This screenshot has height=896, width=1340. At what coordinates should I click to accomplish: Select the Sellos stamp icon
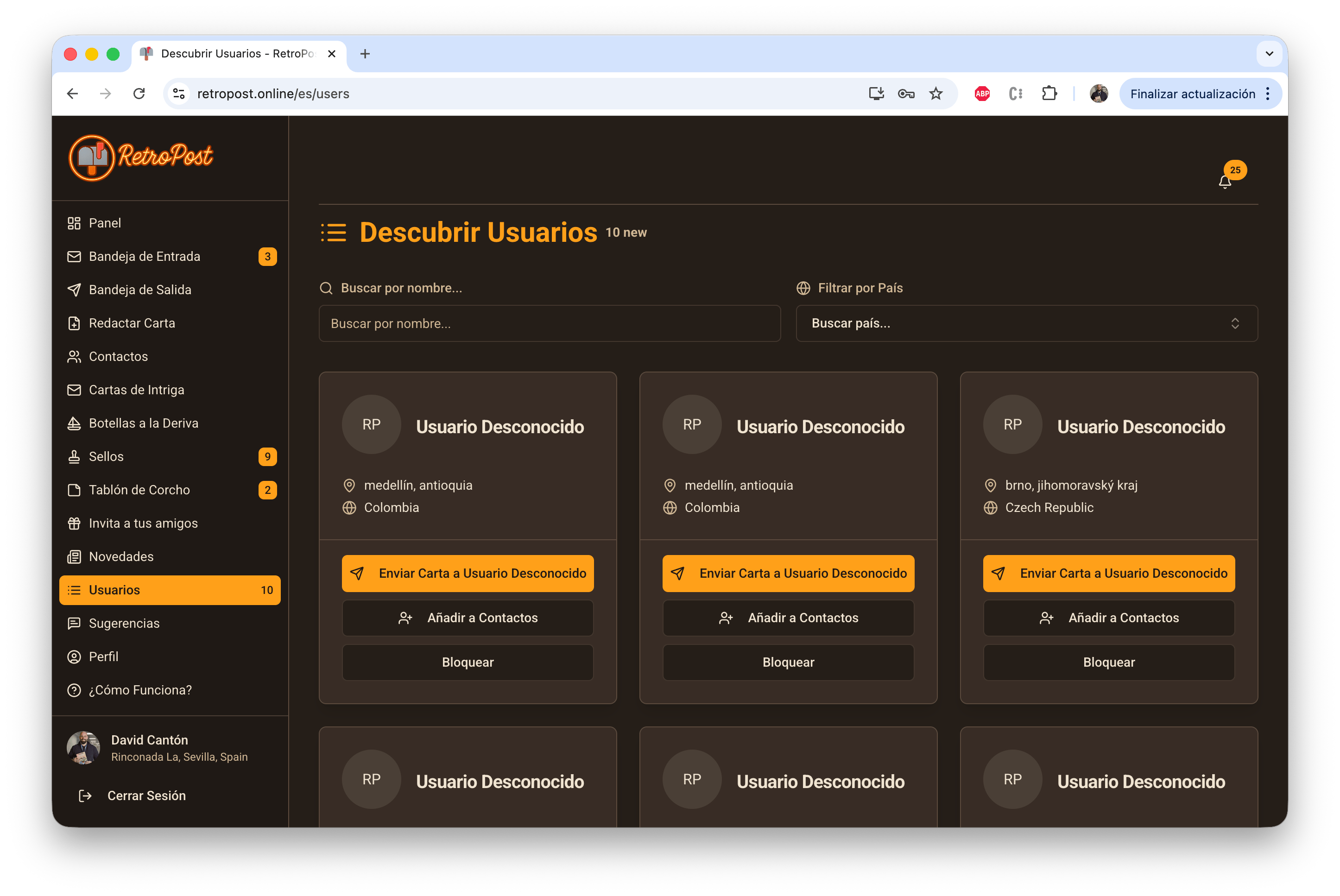74,457
